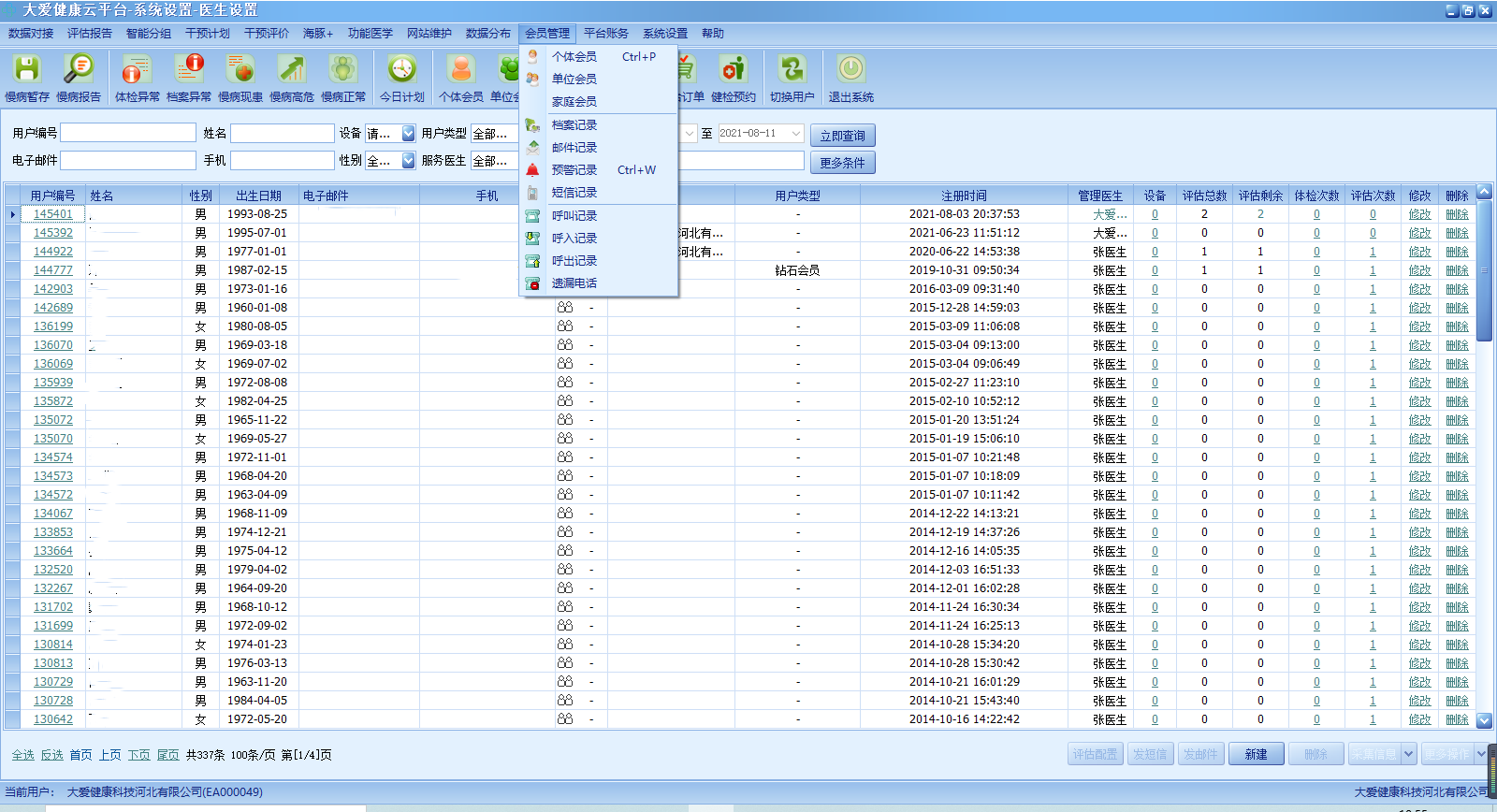
Task: Click the vertical scrollbar down arrow
Action: (1484, 720)
